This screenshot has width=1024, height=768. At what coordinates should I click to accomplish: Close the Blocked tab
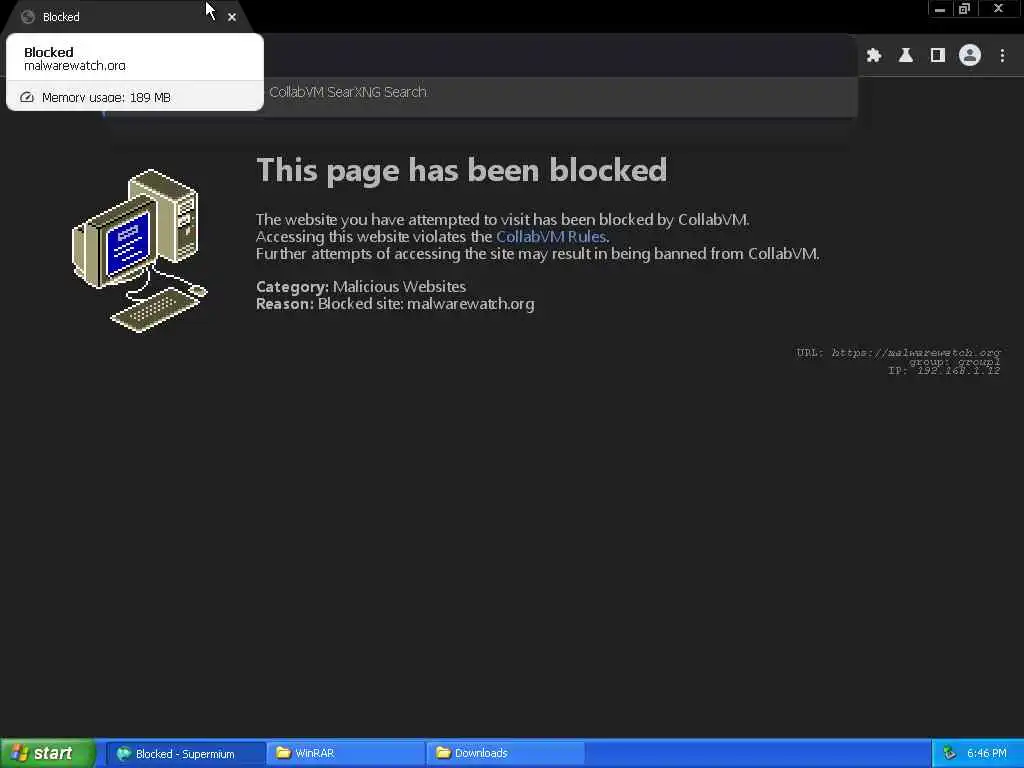pyautogui.click(x=232, y=17)
